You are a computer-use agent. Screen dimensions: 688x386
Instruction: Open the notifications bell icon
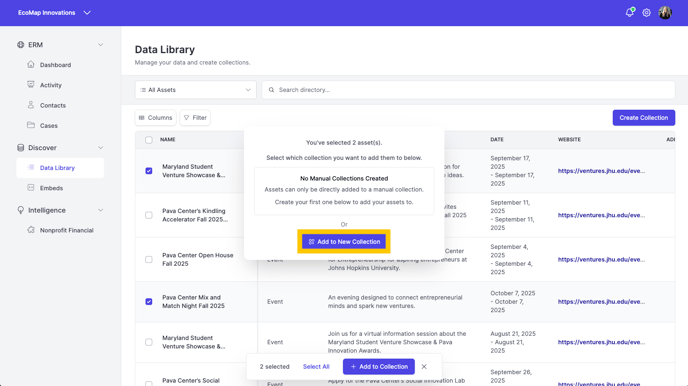pos(630,13)
